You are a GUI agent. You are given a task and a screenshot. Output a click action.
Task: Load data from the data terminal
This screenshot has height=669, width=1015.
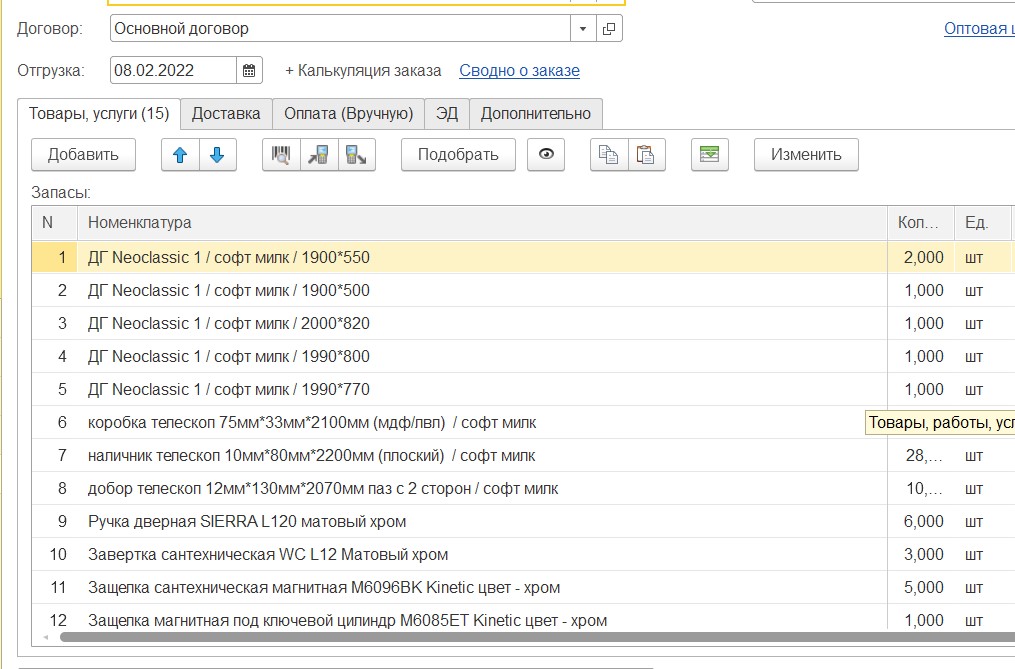click(319, 155)
